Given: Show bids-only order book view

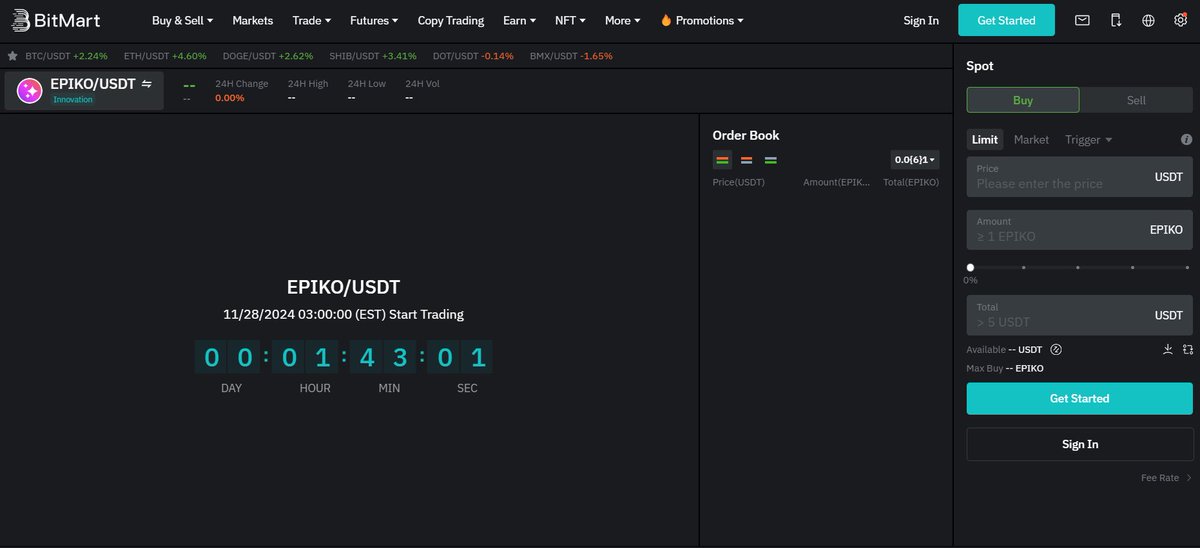Looking at the screenshot, I should tap(770, 160).
